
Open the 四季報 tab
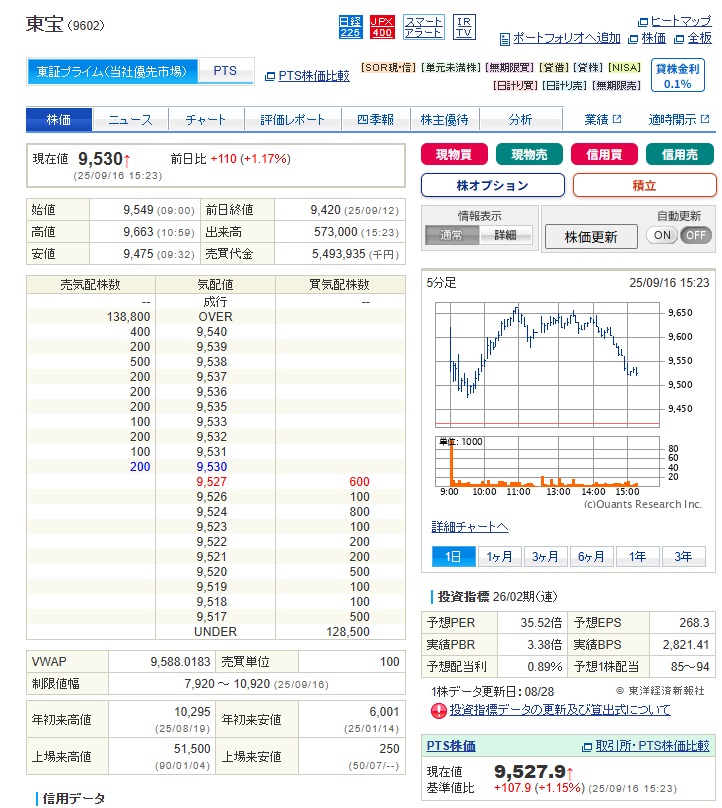click(375, 120)
